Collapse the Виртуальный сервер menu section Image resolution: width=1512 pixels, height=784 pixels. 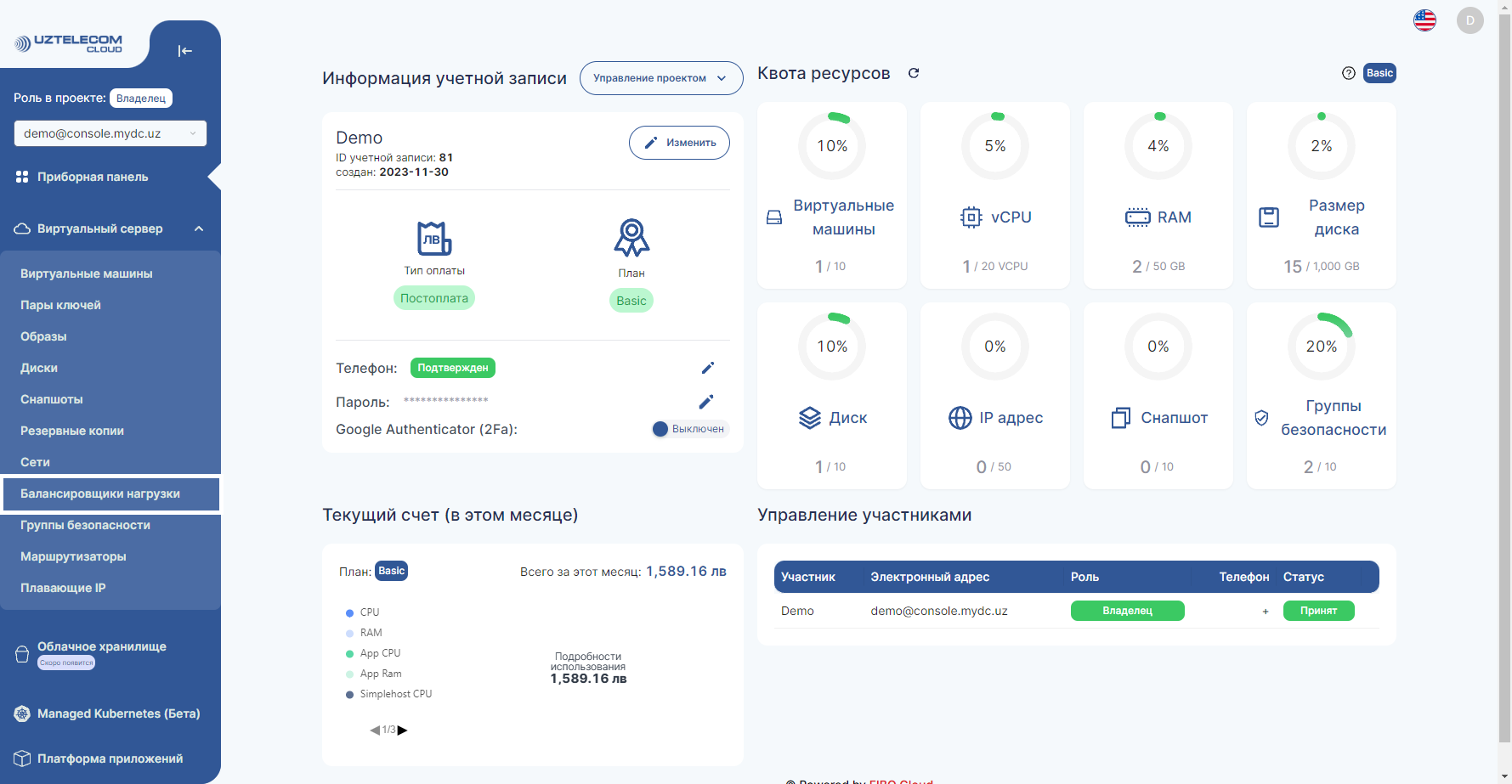pyautogui.click(x=199, y=228)
